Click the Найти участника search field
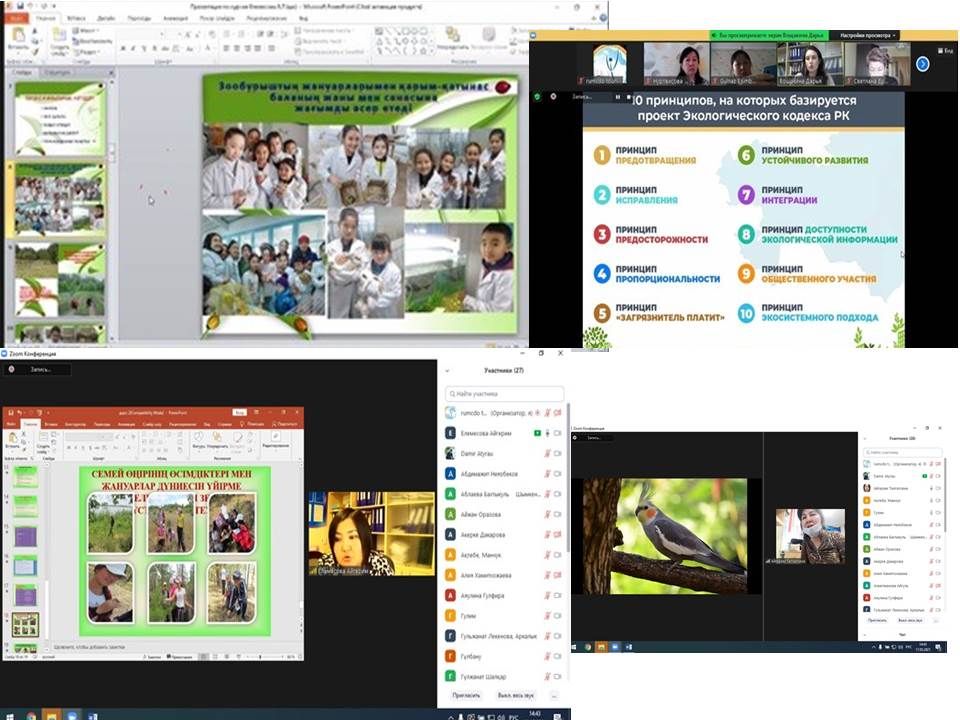The image size is (960, 720). [x=505, y=394]
